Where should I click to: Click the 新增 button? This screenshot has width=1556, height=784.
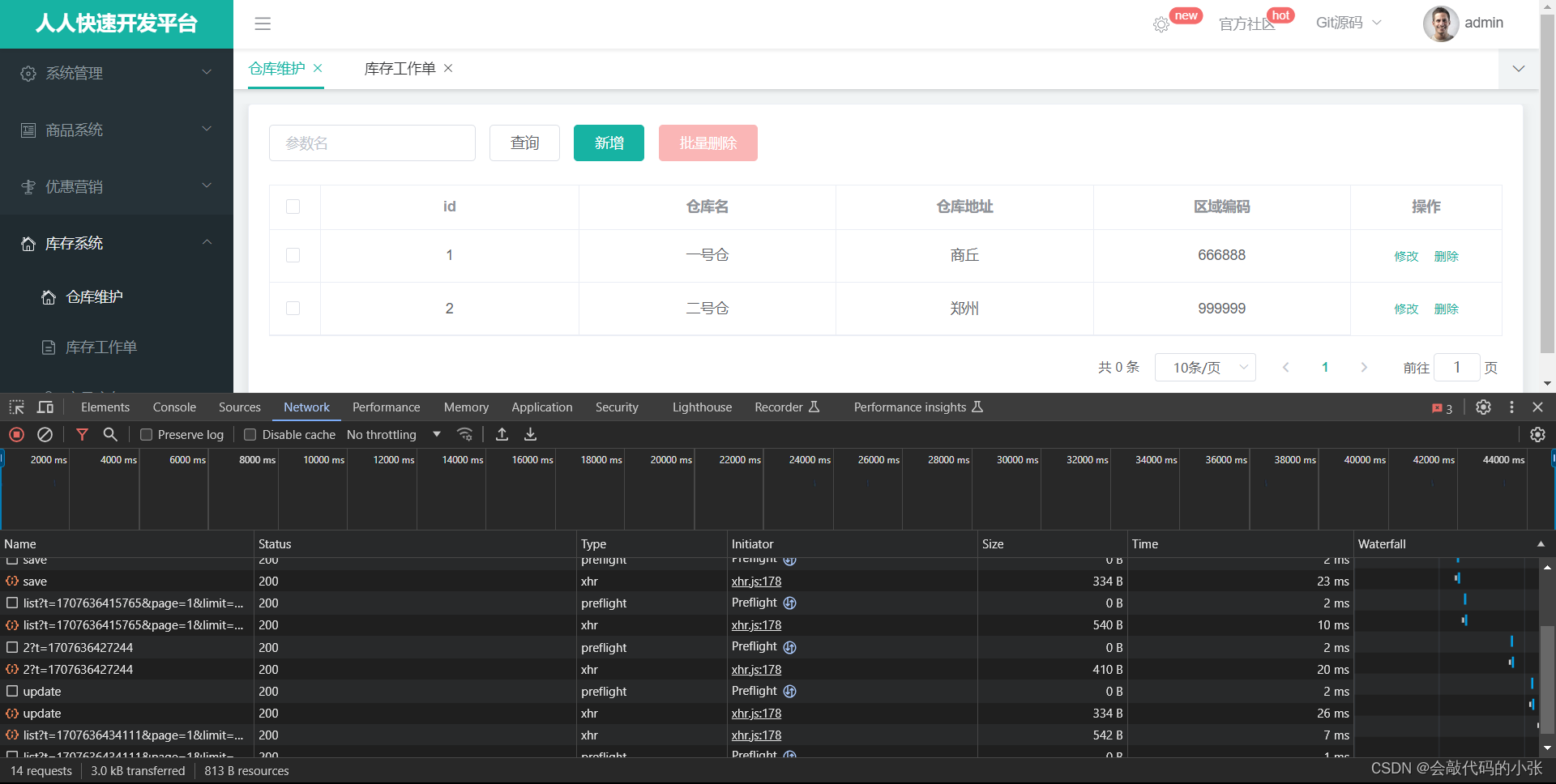[609, 143]
